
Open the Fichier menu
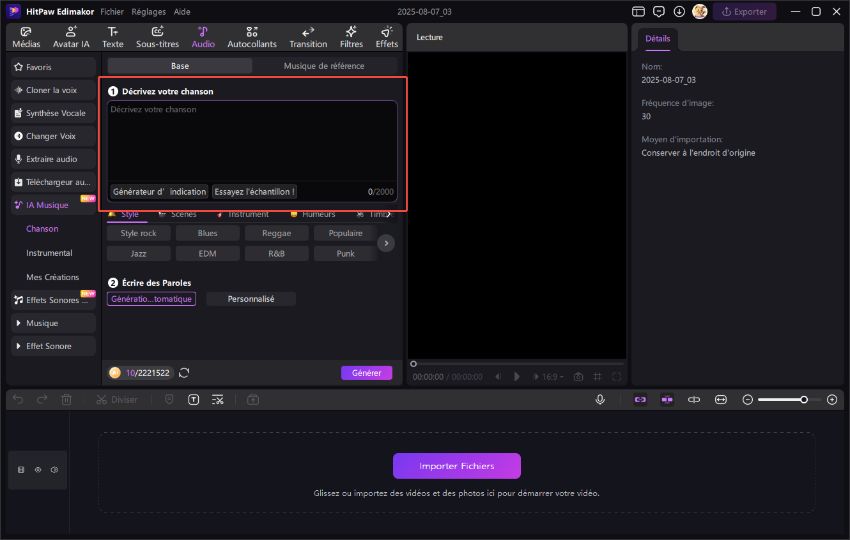112,11
